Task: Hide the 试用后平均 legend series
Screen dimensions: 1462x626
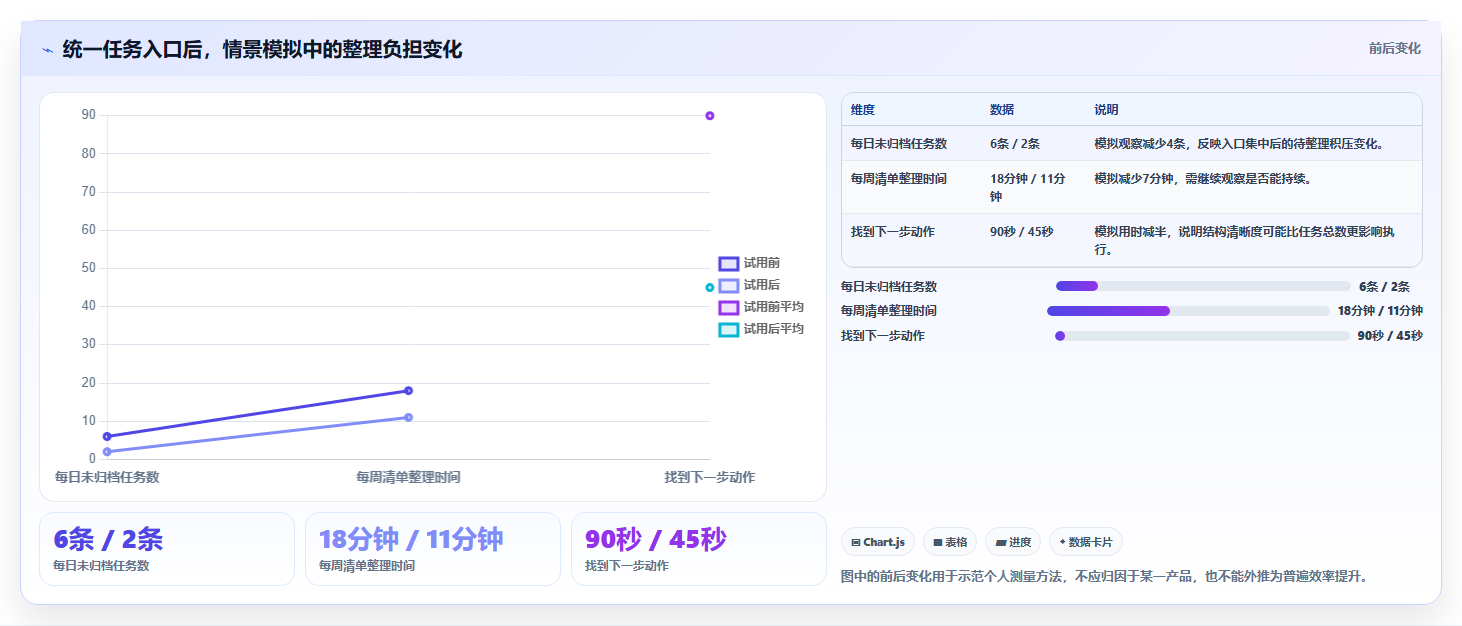Action: pyautogui.click(x=761, y=329)
